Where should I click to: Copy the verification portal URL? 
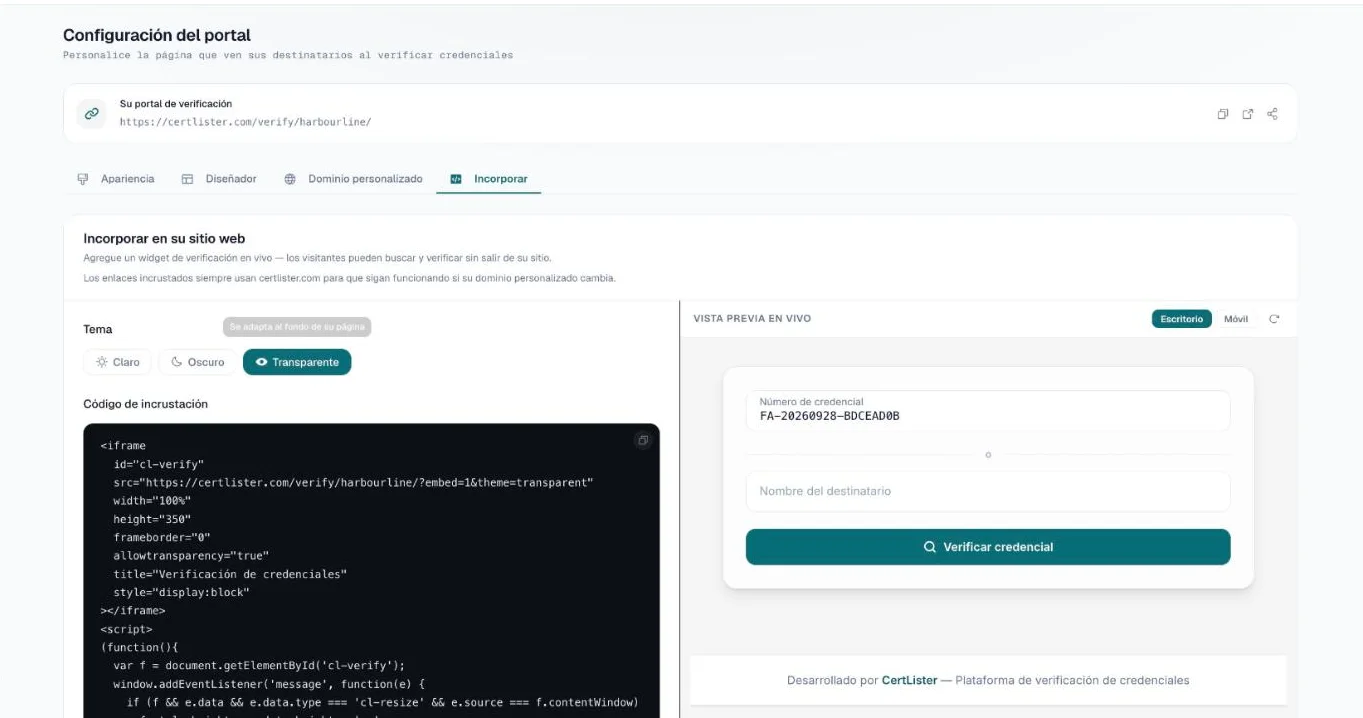click(x=1222, y=114)
